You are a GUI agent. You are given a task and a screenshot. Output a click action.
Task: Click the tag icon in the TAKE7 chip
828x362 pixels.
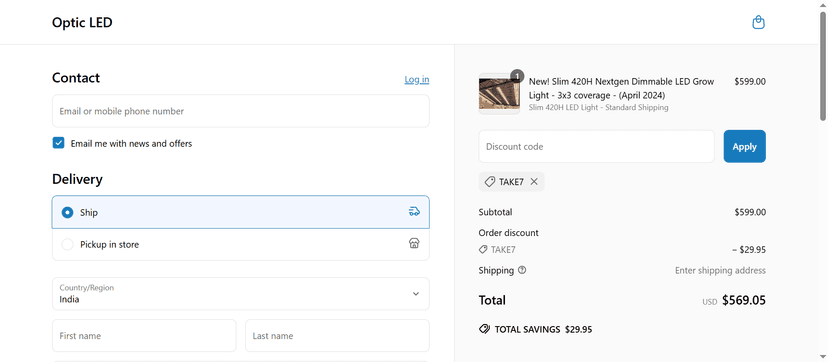coord(490,182)
